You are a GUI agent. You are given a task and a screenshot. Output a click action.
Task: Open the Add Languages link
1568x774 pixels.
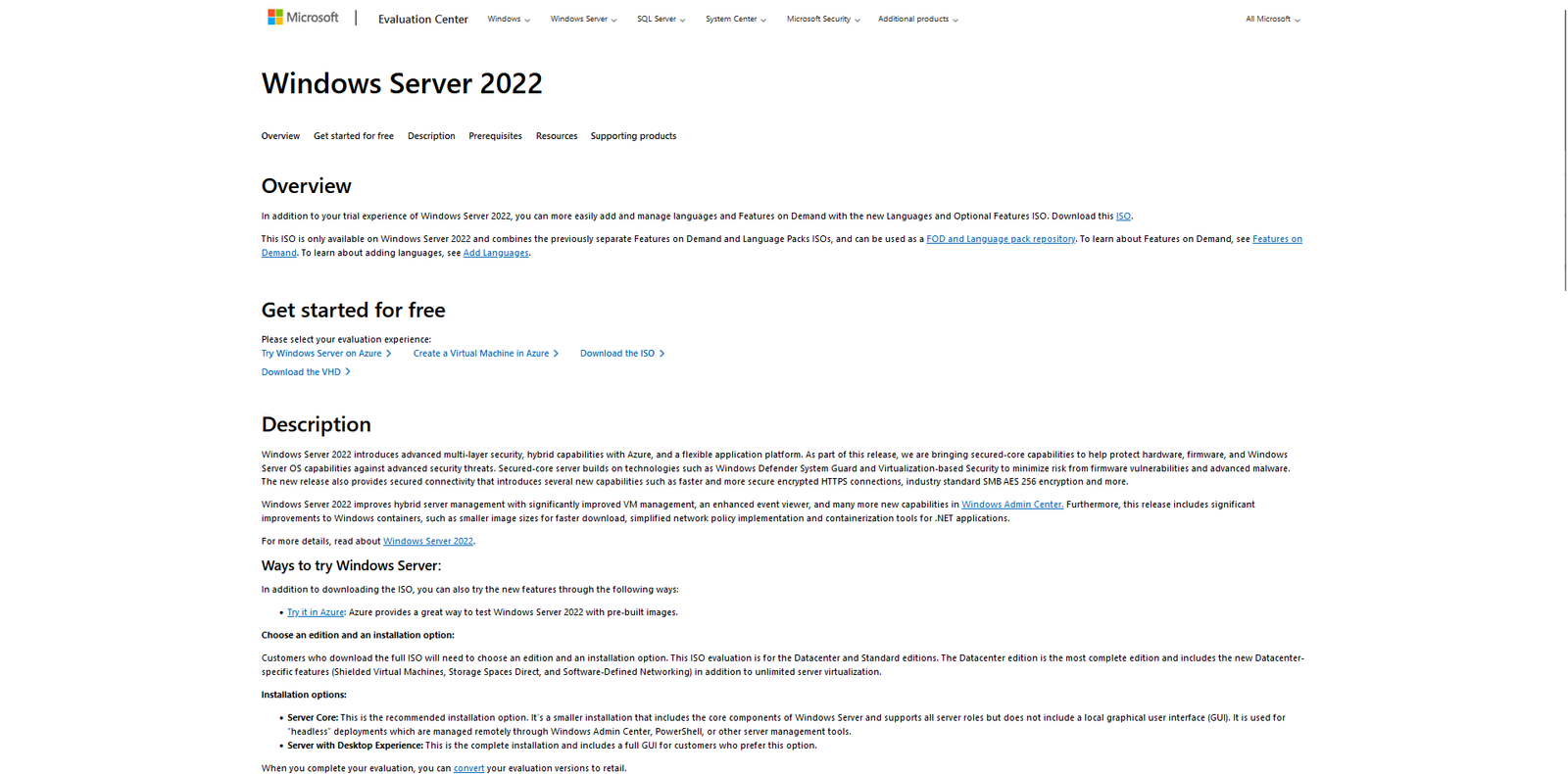[x=496, y=253]
